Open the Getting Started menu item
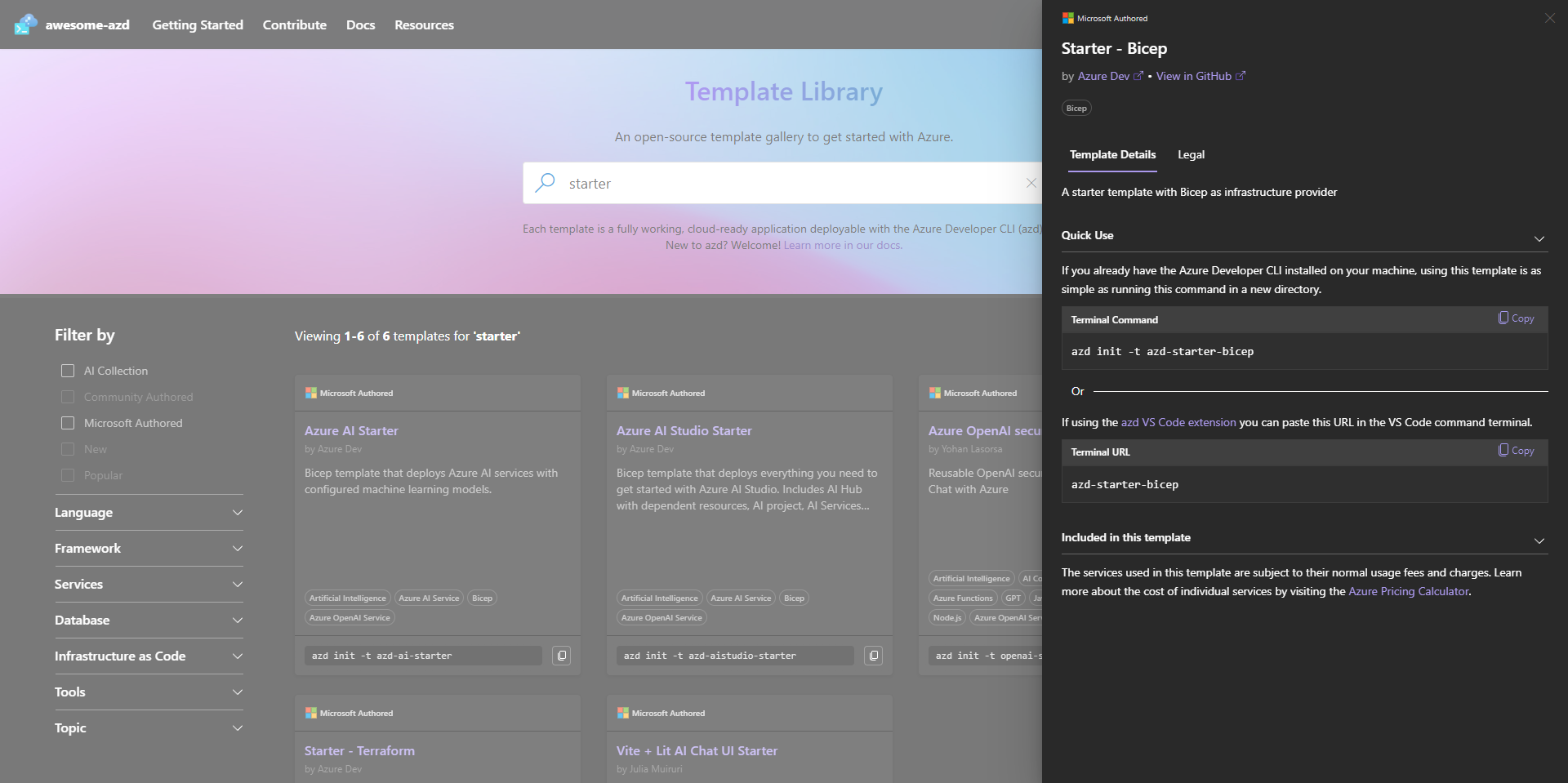This screenshot has height=783, width=1568. 198,24
